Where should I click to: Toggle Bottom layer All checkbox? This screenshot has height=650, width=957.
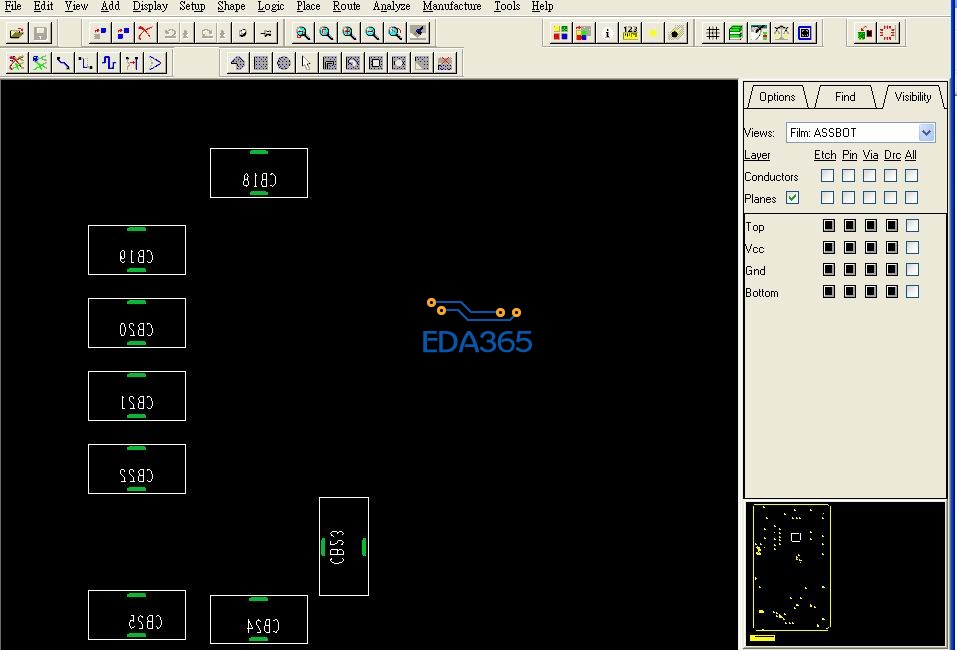coord(912,292)
